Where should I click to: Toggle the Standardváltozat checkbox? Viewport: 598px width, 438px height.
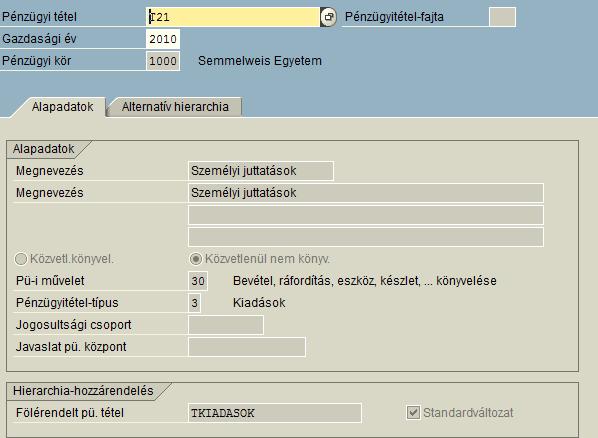413,413
